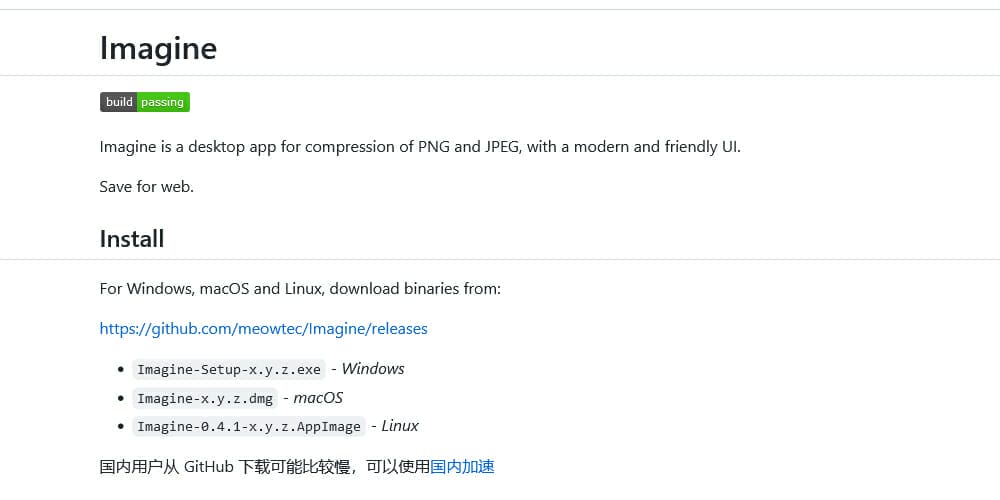
Task: Click the italic Linux label
Action: click(x=400, y=426)
